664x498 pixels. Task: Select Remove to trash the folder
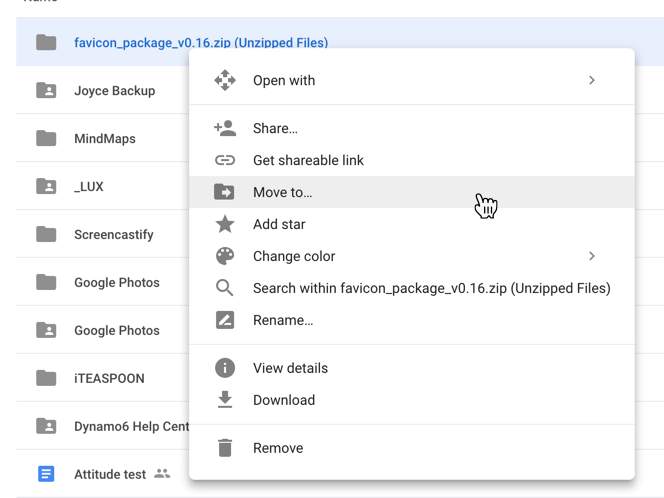point(412,448)
